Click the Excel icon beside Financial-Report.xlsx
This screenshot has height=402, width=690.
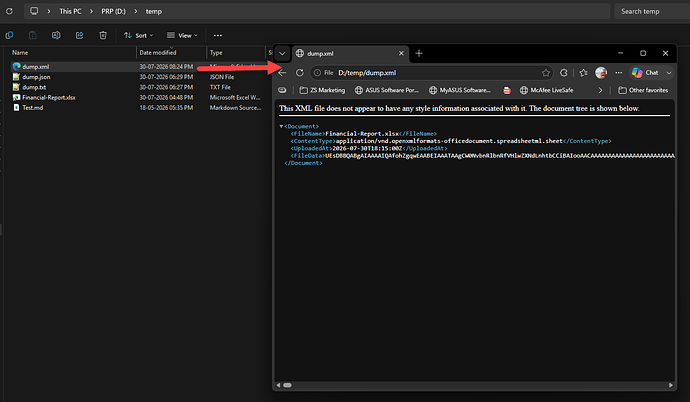[16, 97]
